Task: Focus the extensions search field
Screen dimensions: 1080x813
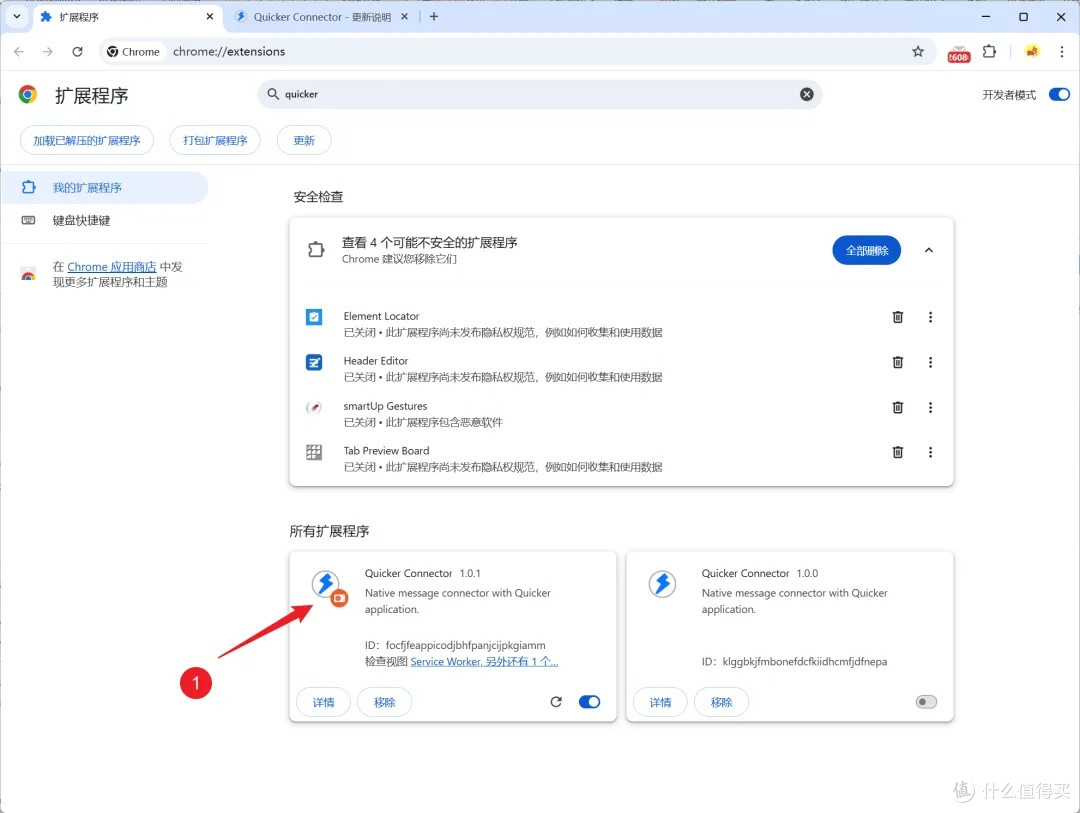Action: pos(540,94)
